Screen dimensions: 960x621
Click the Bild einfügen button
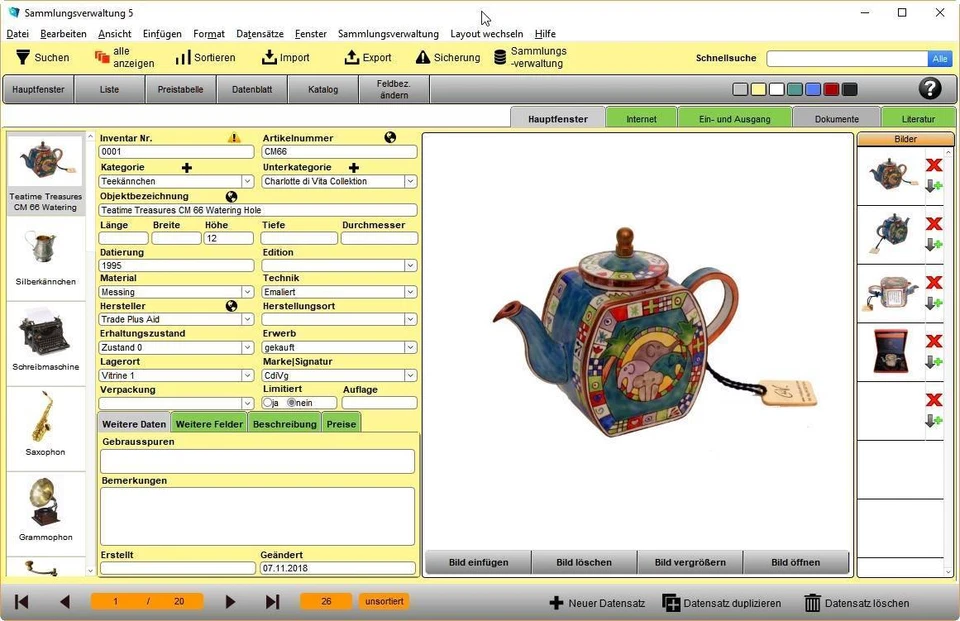(x=477, y=562)
